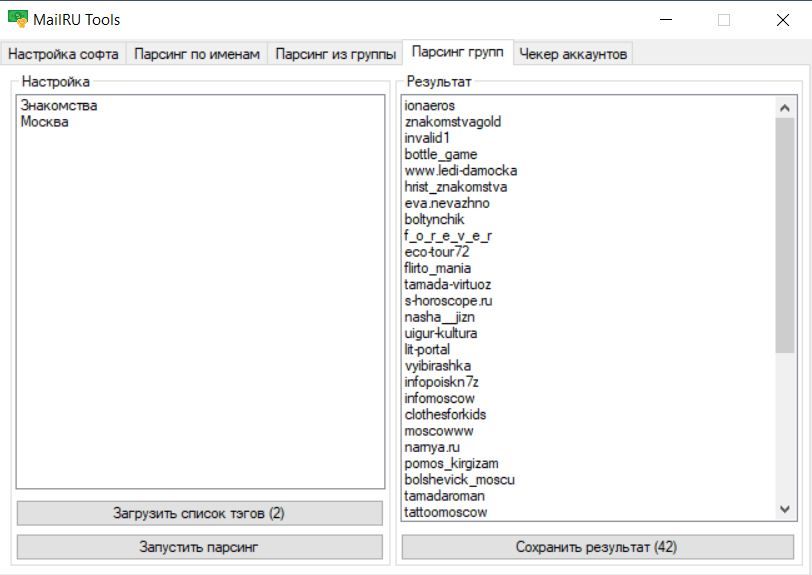Click the infomoscow result line

[440, 398]
